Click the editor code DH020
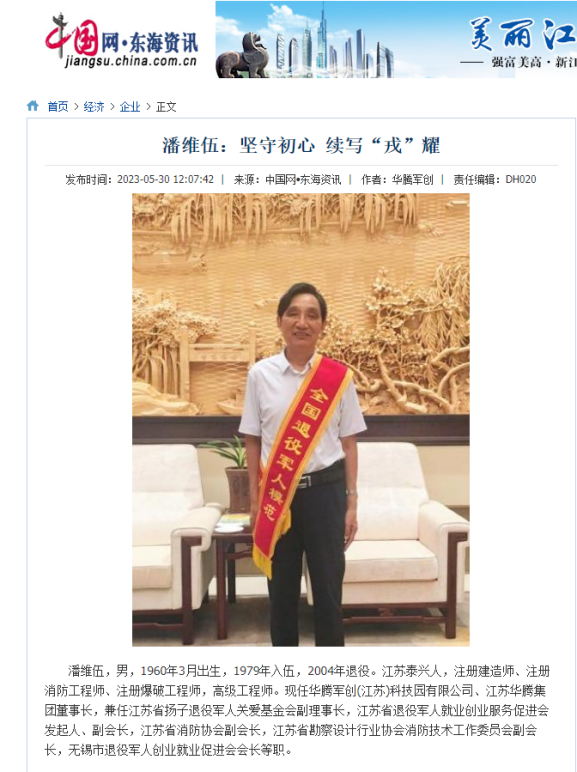 click(521, 179)
